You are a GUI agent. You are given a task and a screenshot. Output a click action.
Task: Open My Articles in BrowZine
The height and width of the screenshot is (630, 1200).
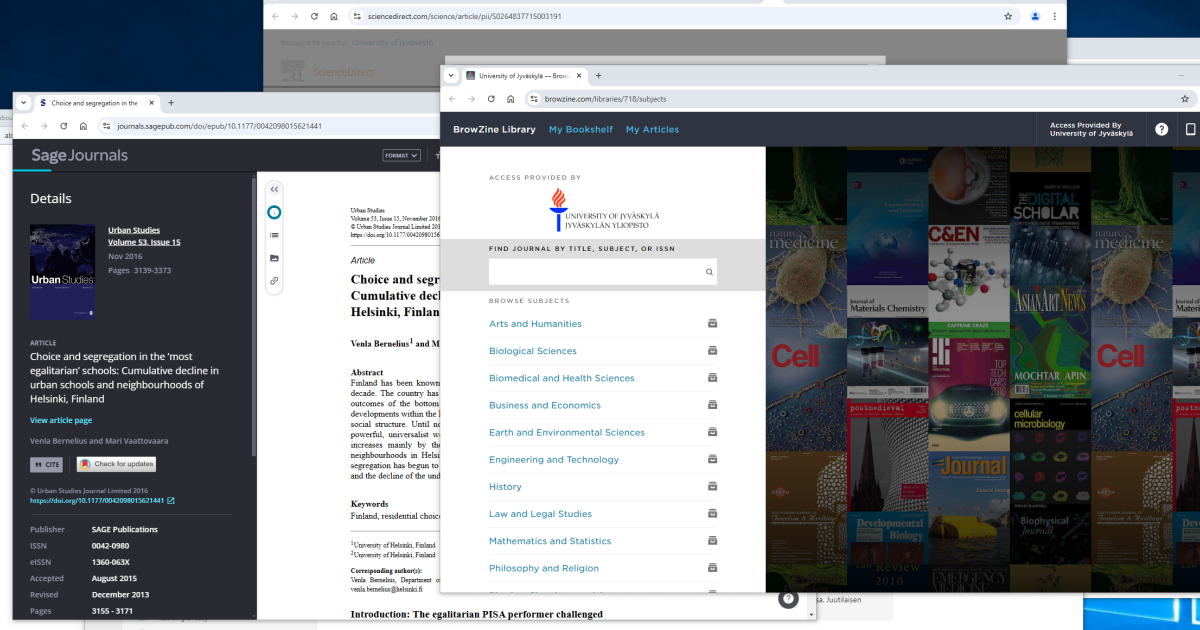(x=652, y=129)
